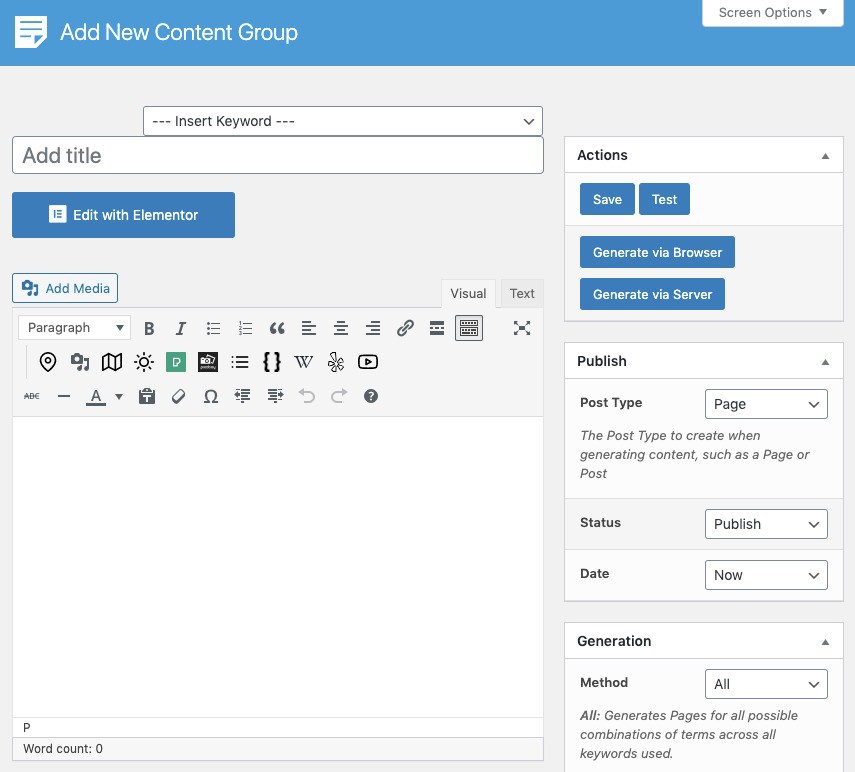
Task: Open the Post Type dropdown
Action: 766,404
